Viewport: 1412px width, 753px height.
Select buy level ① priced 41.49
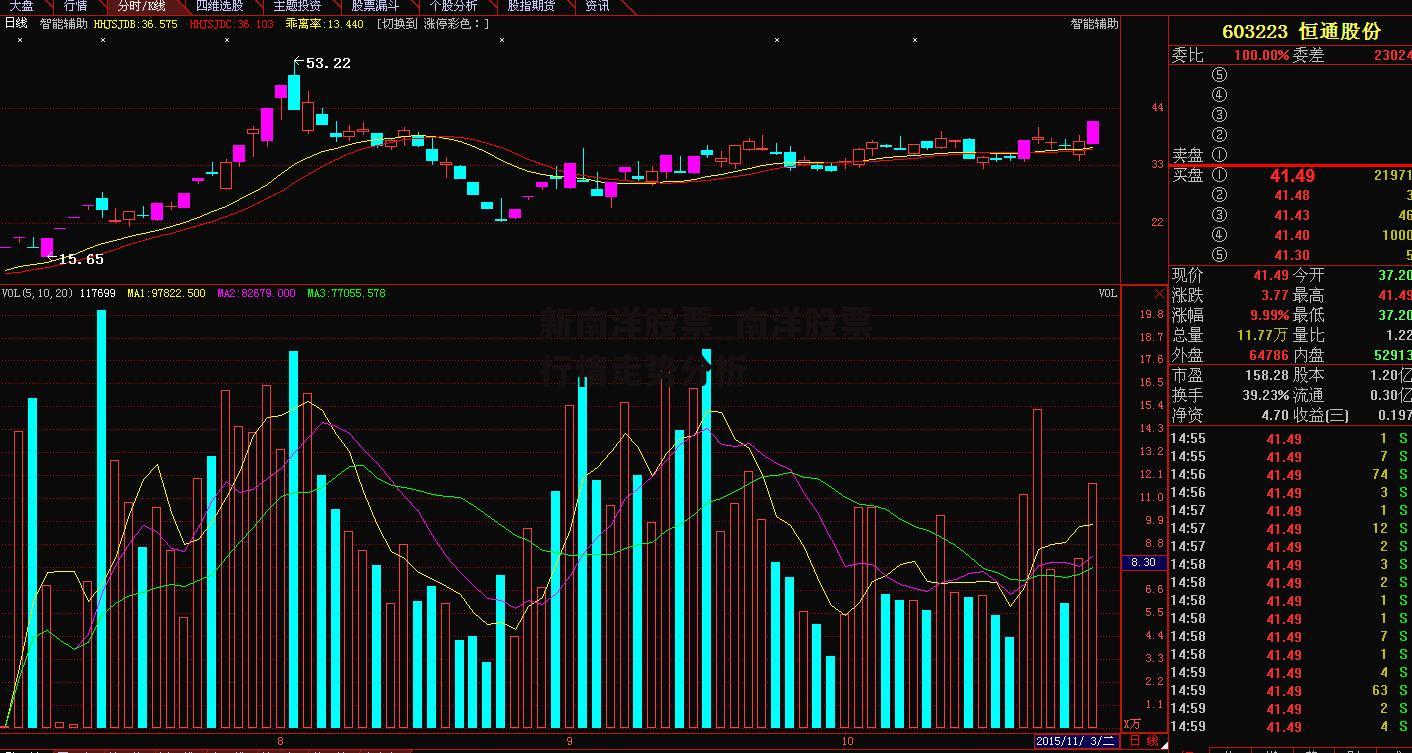click(x=1219, y=175)
